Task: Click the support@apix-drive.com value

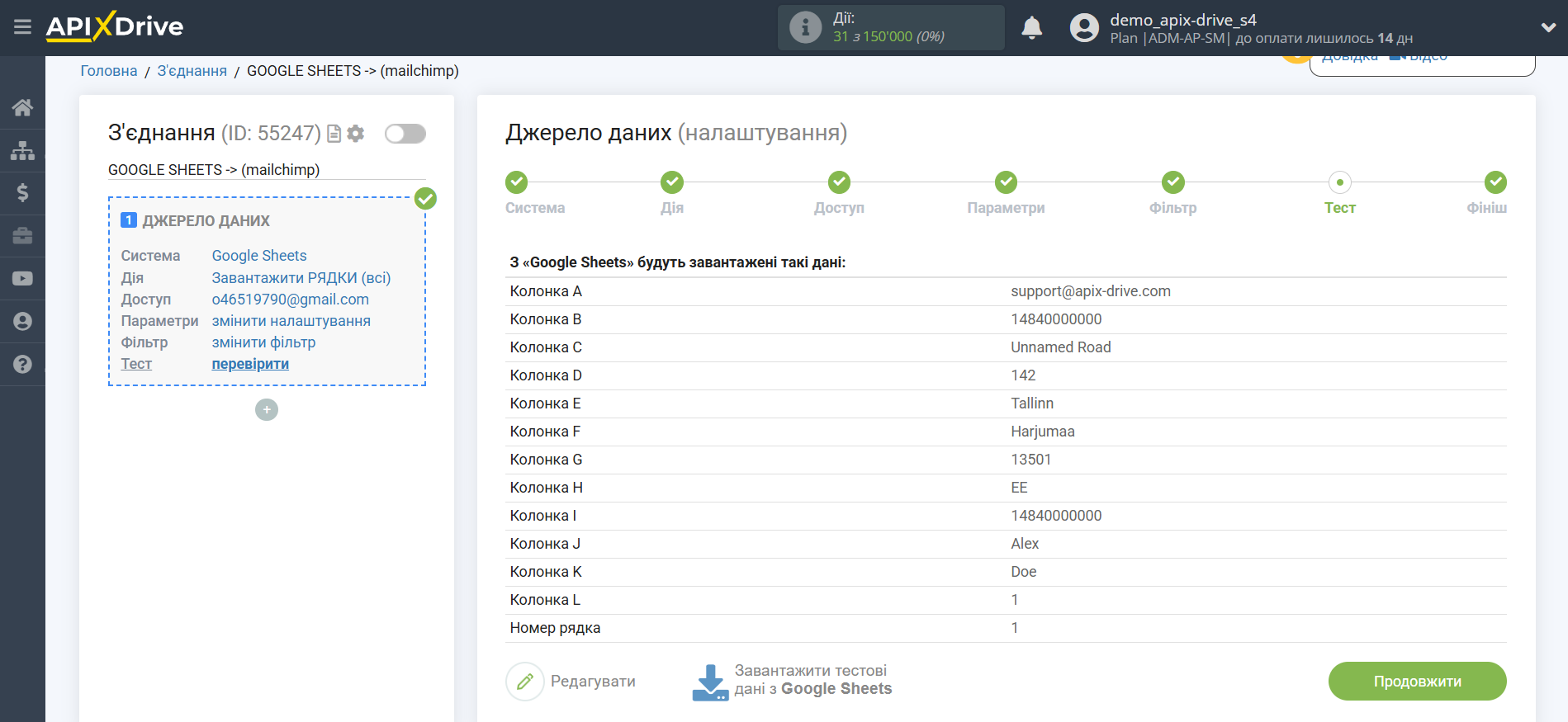Action: coord(1091,291)
